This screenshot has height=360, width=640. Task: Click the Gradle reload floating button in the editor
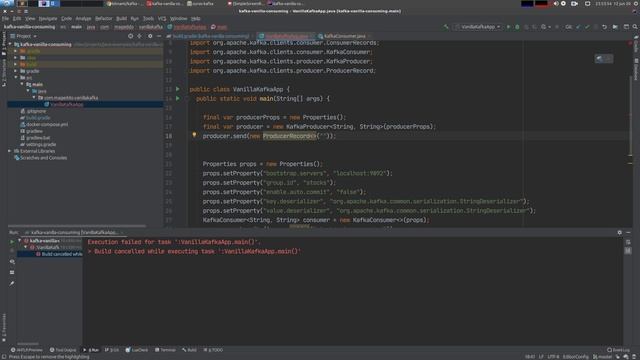tap(604, 59)
